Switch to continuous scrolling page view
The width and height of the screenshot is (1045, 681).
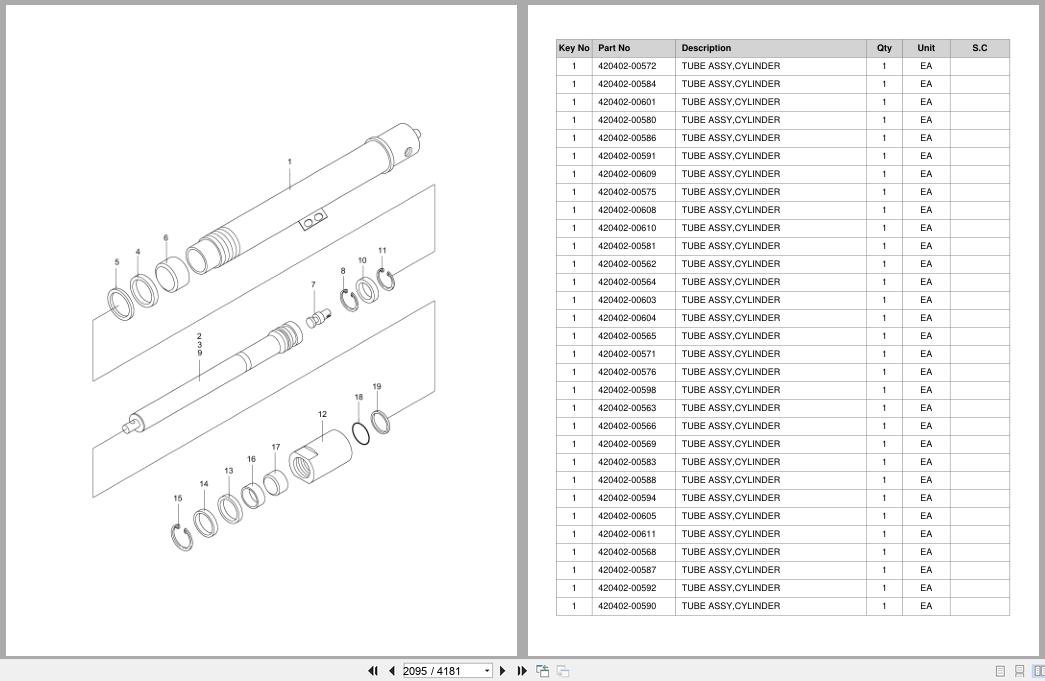click(x=1020, y=671)
